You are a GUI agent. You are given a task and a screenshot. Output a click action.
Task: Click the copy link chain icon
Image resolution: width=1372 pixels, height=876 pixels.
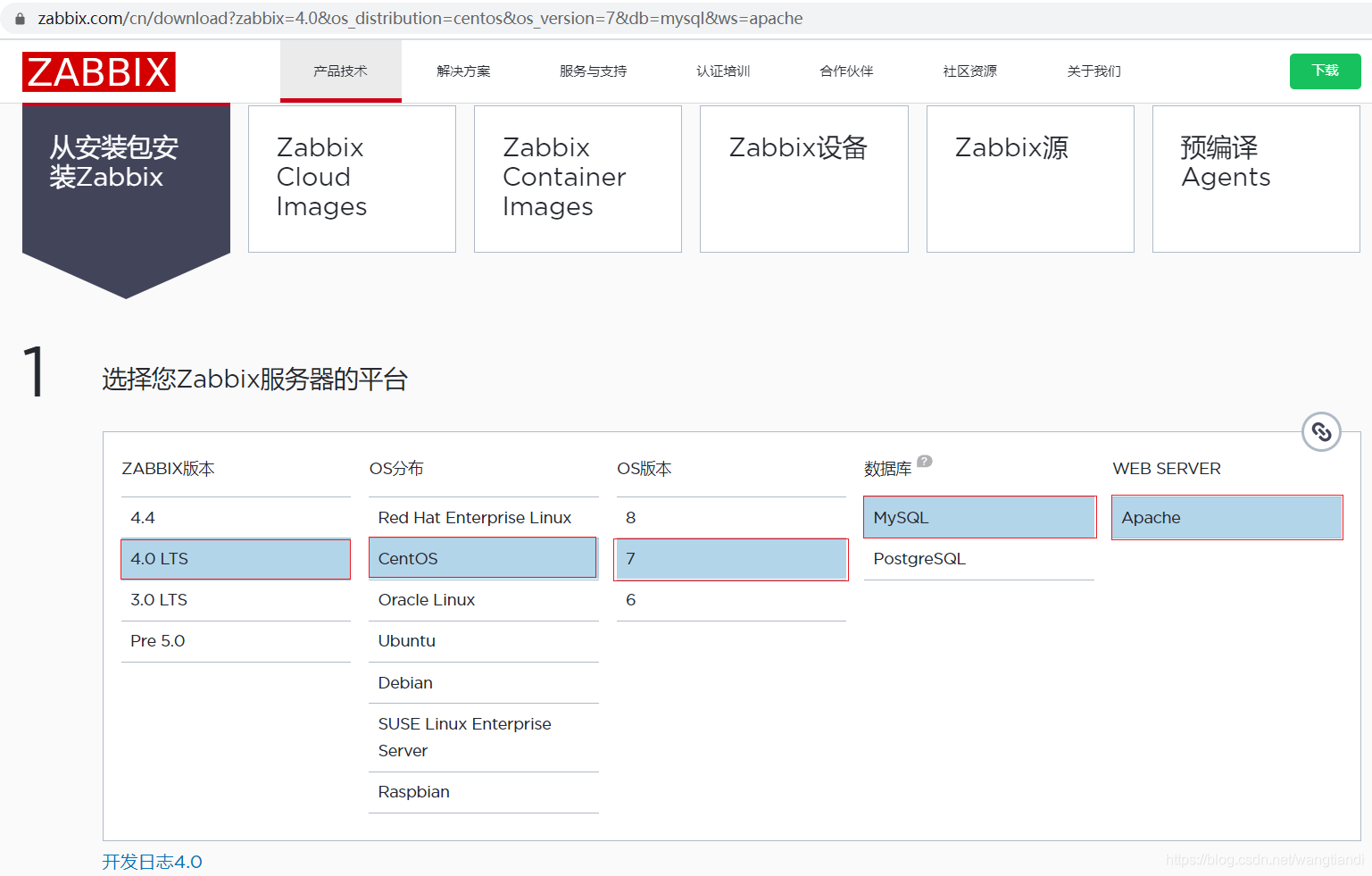click(x=1321, y=432)
